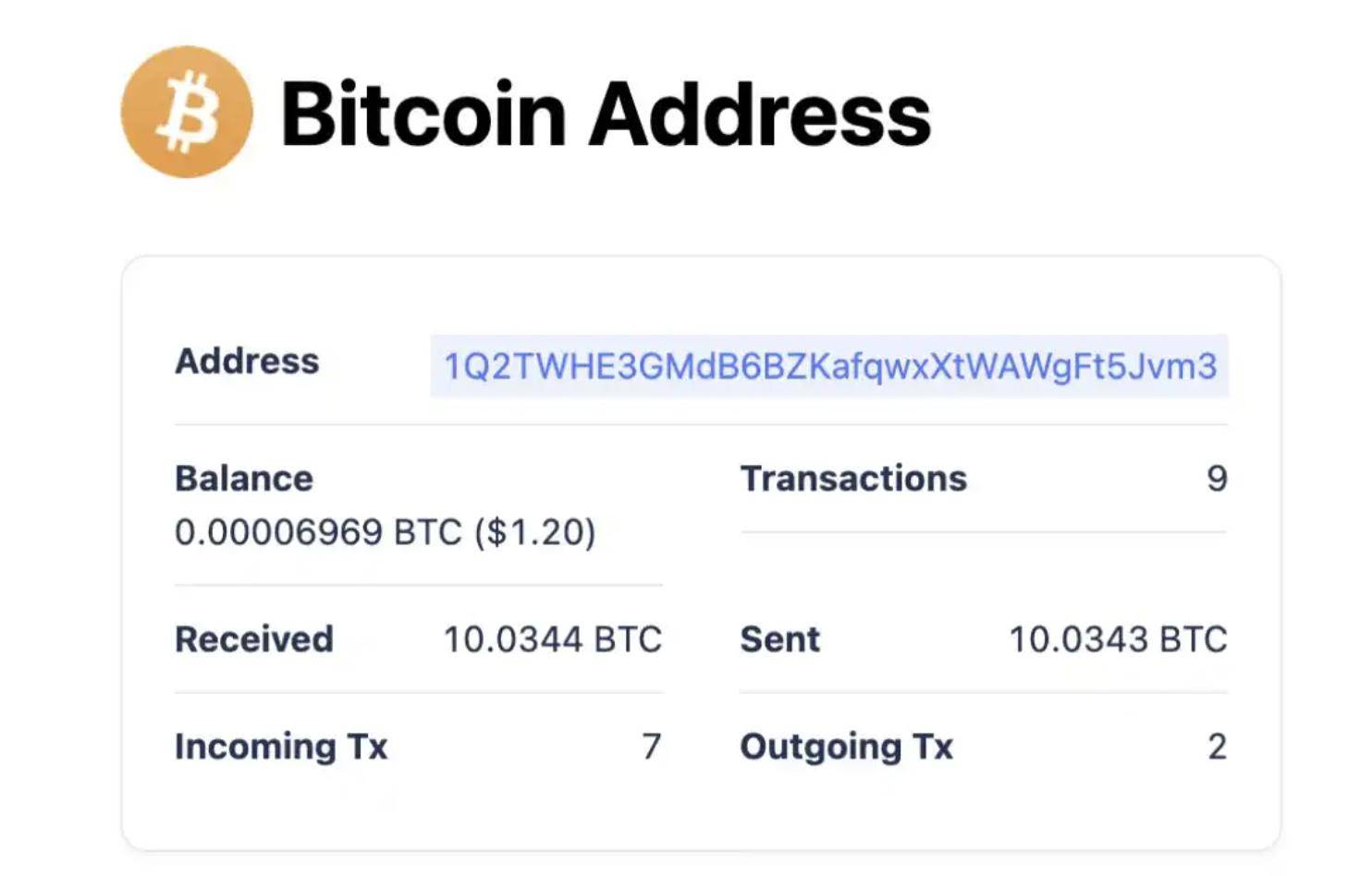Click the transactions count of 9
1372x876 pixels.
tap(1217, 479)
